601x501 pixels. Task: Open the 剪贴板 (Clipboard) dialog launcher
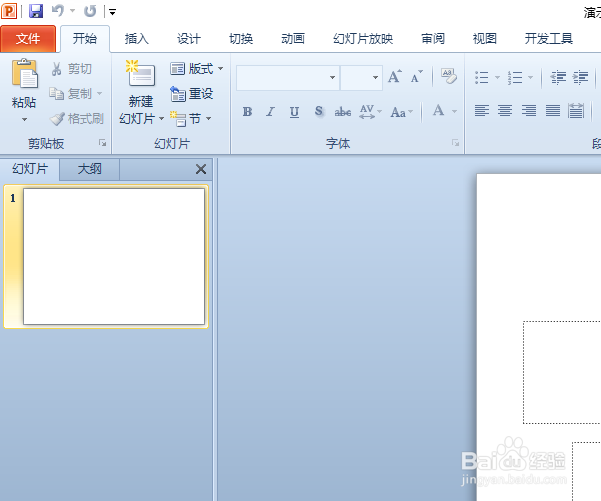[x=102, y=143]
